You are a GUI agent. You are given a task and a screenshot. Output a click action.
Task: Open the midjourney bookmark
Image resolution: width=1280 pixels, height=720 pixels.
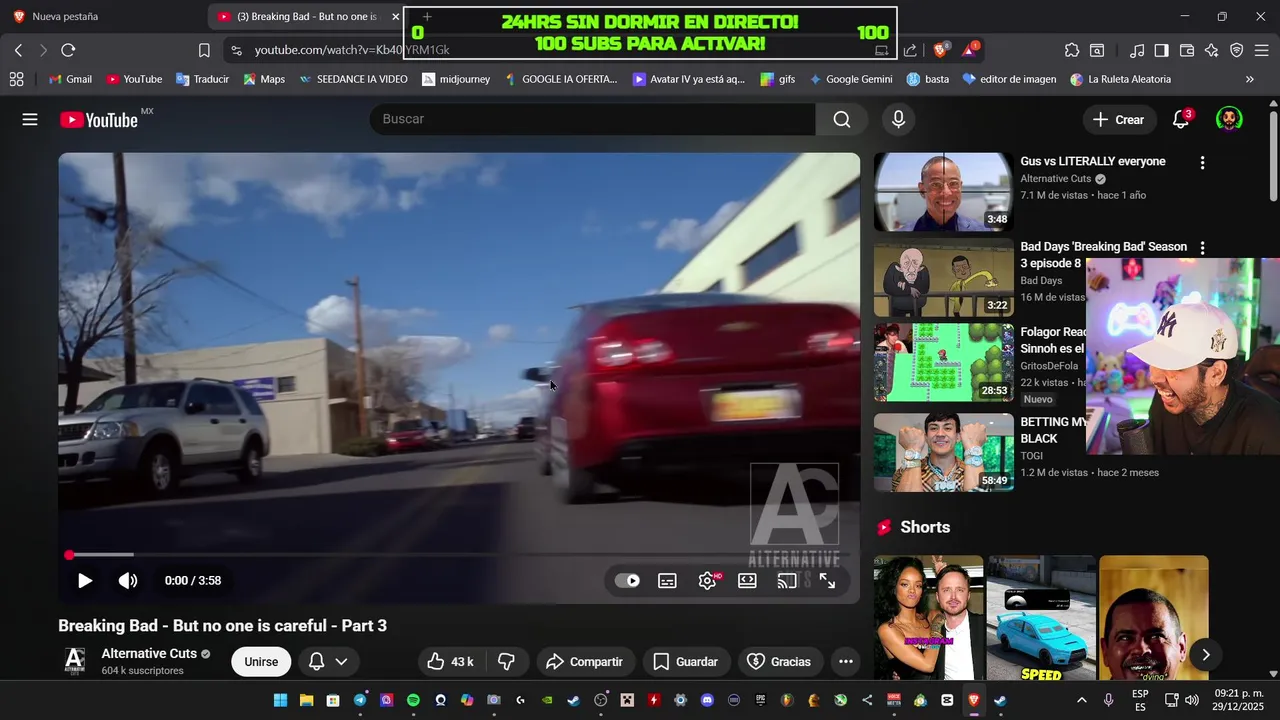tap(456, 79)
